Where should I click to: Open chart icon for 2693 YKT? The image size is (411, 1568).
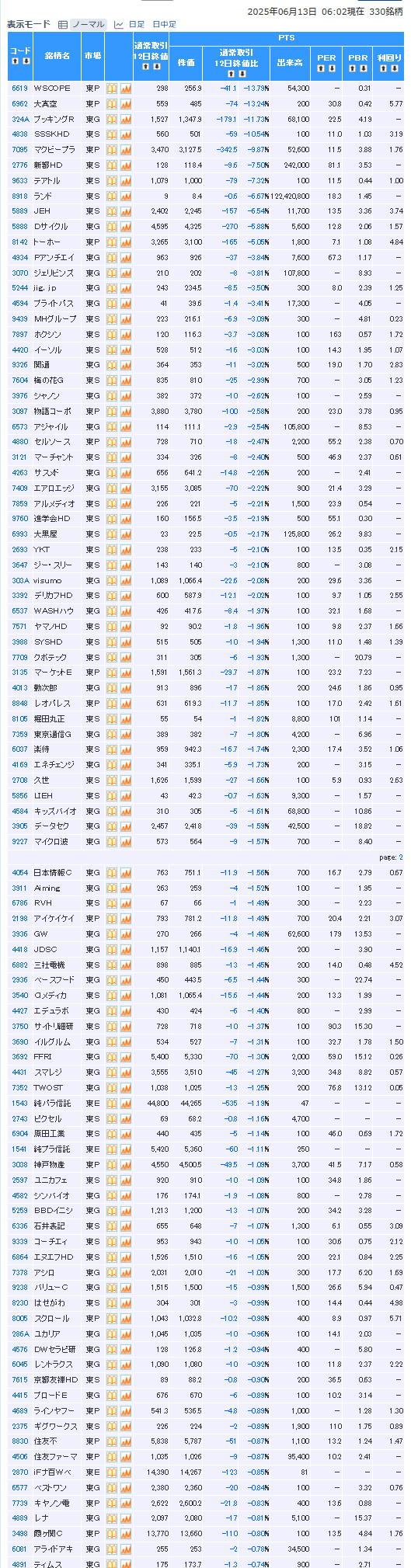pos(125,550)
